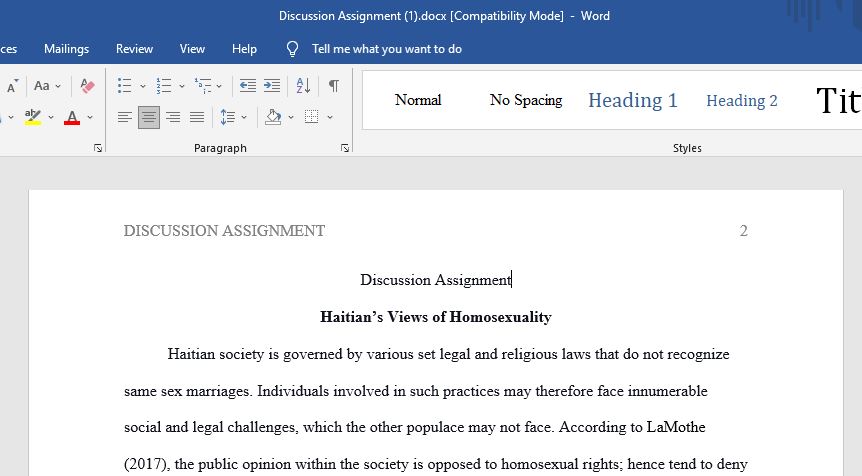Open text highlight color dropdown arrow
The height and width of the screenshot is (476, 862).
pos(51,117)
